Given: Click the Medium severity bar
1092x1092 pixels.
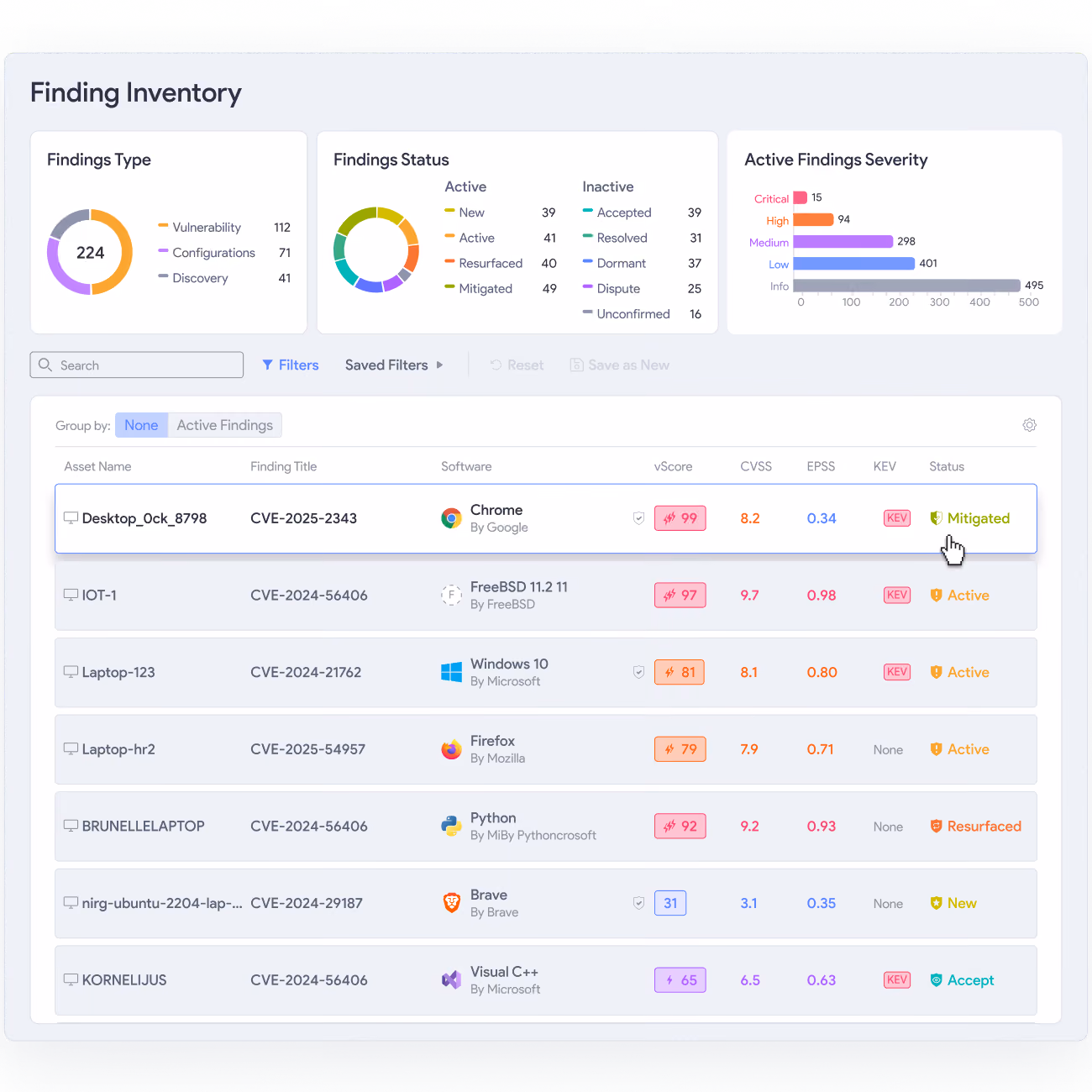Looking at the screenshot, I should (843, 241).
